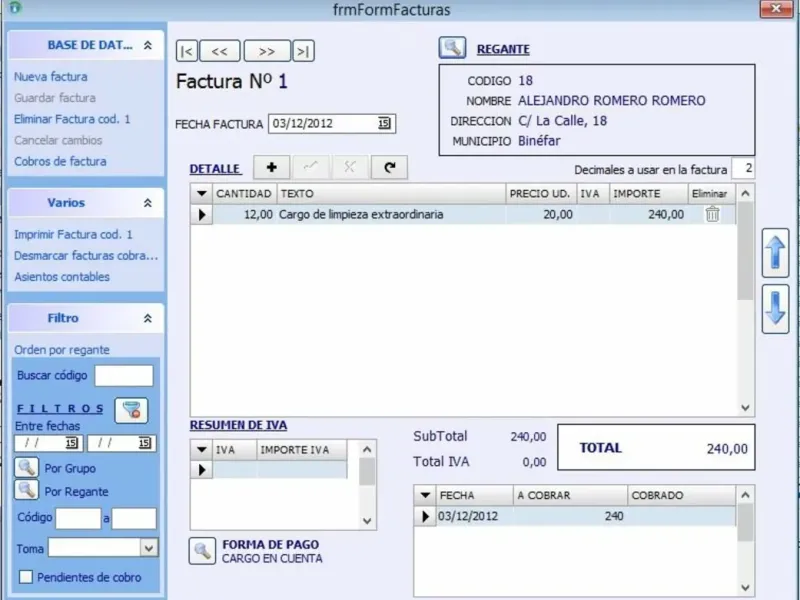Jump to the first invoice record

(187, 51)
